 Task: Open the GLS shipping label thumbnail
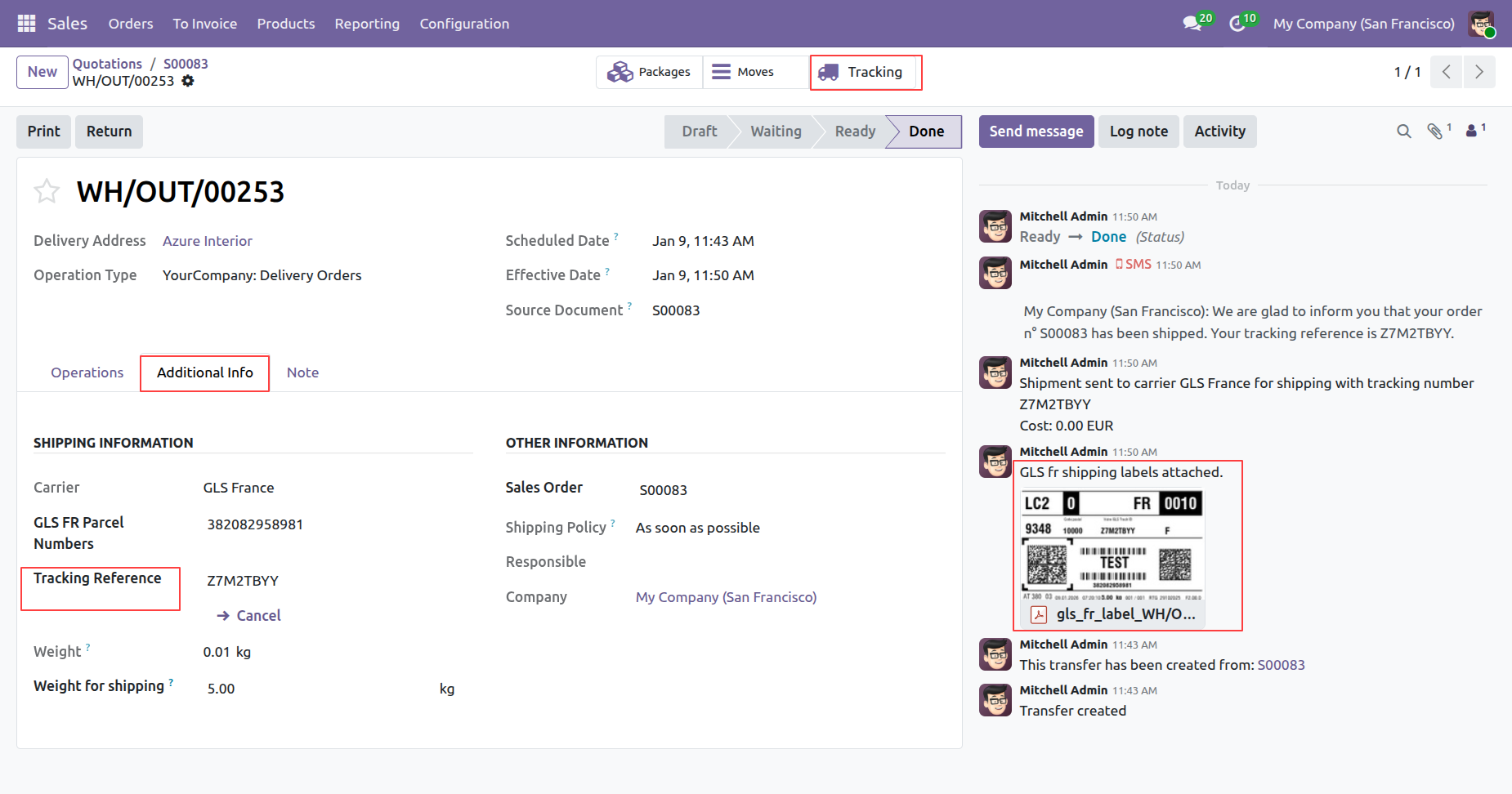coord(1112,544)
